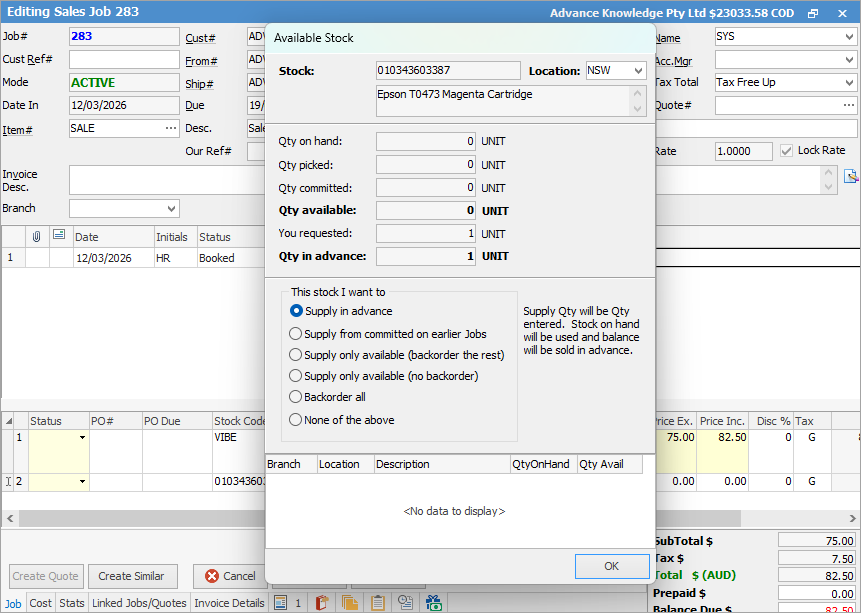Click the Price Inc. 82.50 cell

pos(722,452)
